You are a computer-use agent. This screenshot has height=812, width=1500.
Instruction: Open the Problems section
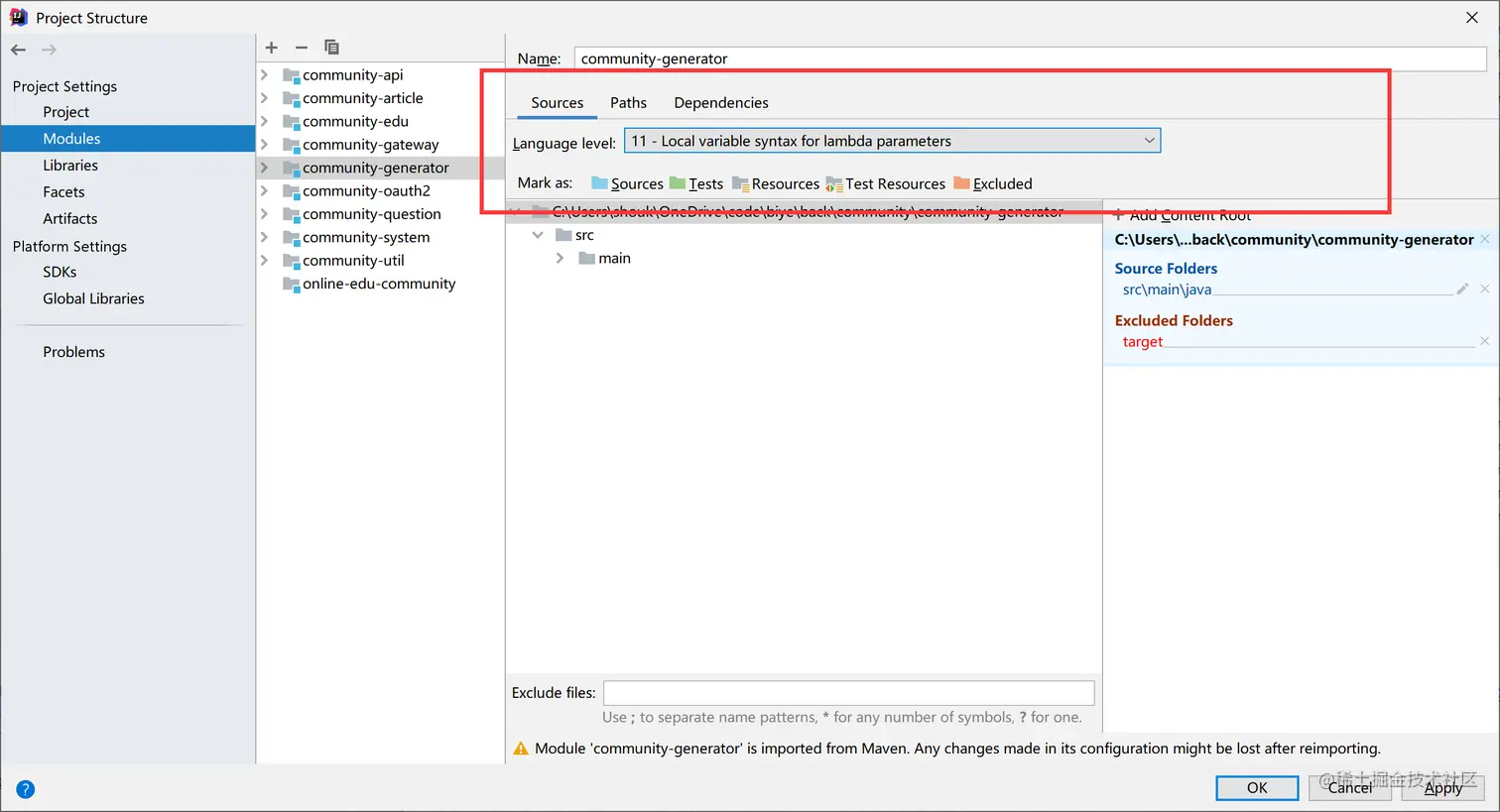73,352
